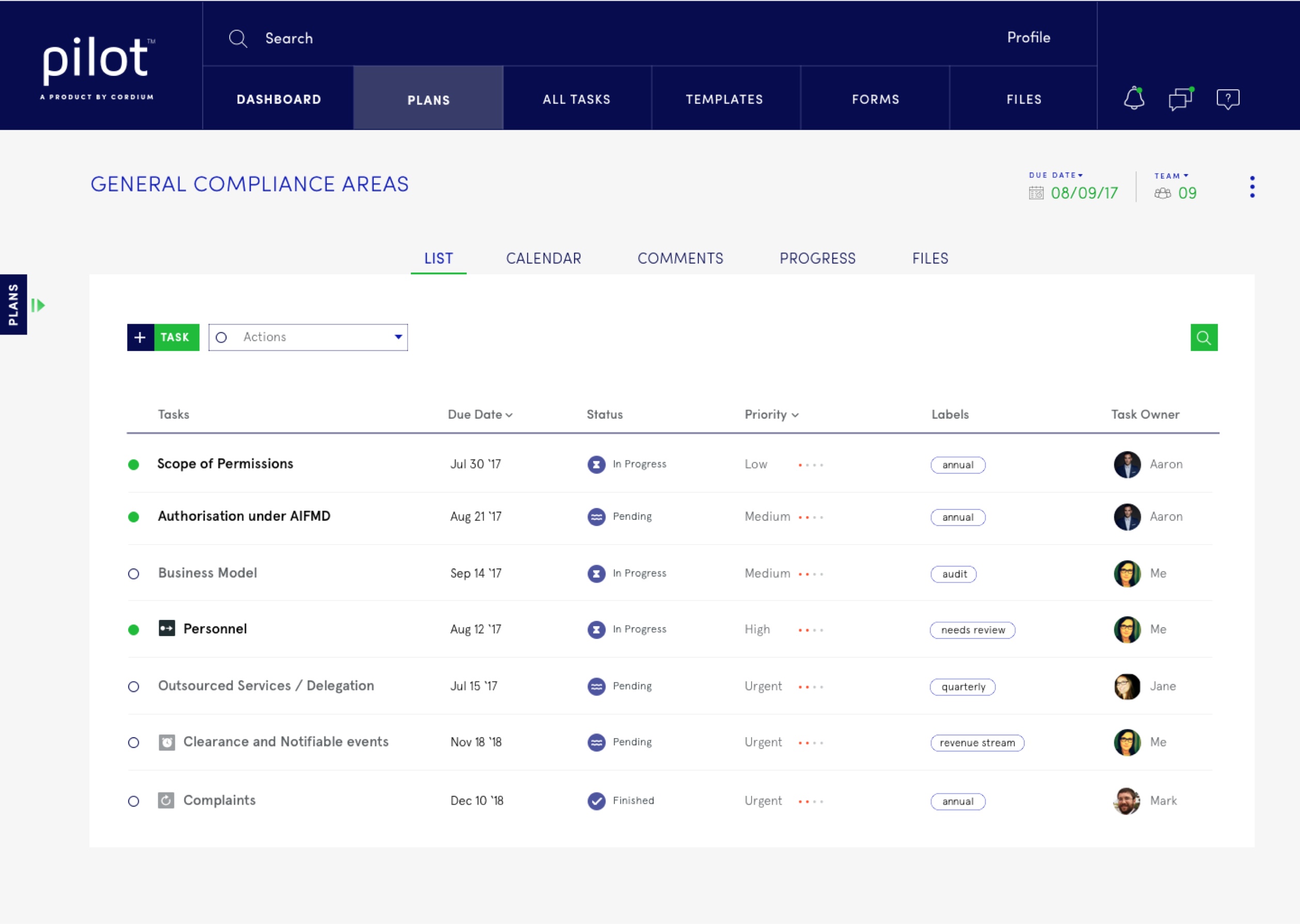The width and height of the screenshot is (1300, 924).
Task: Click the green search button above table
Action: tap(1203, 338)
